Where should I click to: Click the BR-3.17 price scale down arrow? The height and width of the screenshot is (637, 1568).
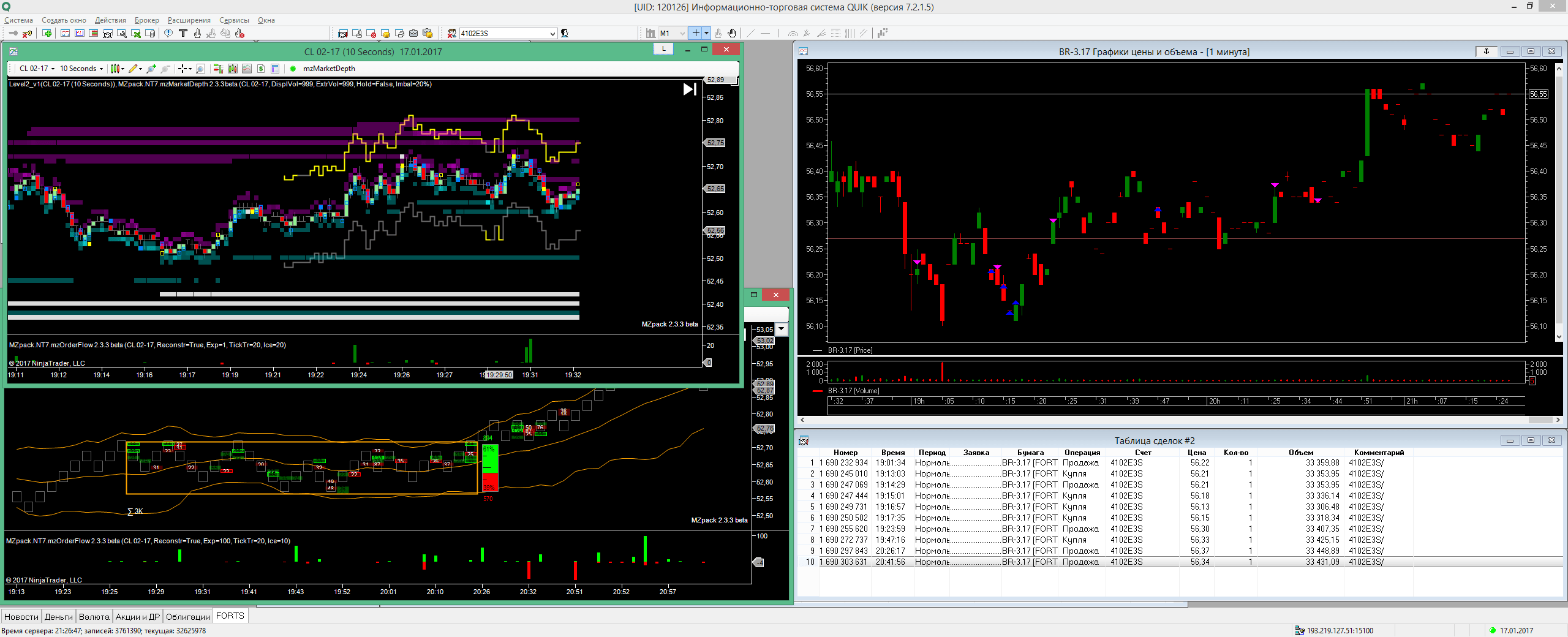coord(1559,337)
